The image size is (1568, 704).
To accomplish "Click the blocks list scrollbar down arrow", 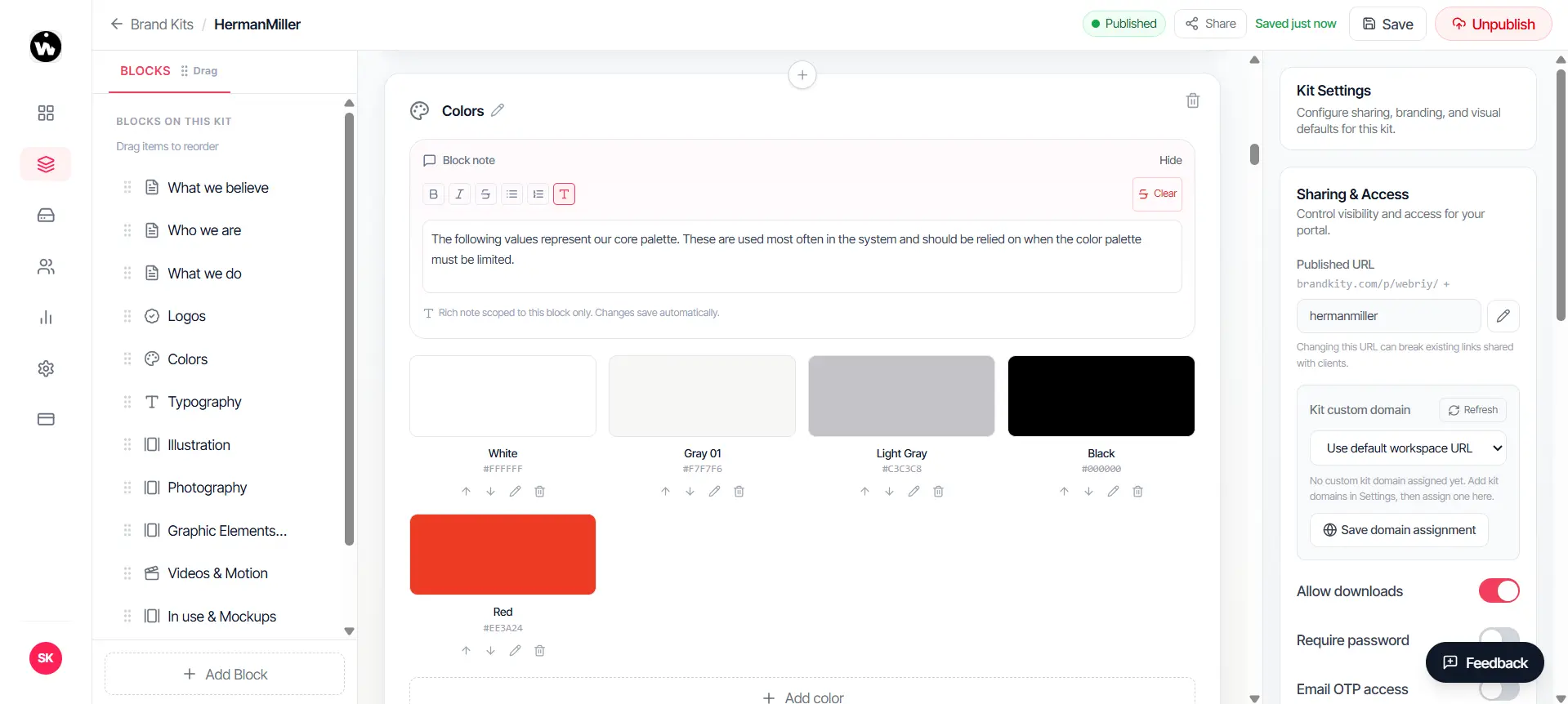I will pyautogui.click(x=349, y=631).
